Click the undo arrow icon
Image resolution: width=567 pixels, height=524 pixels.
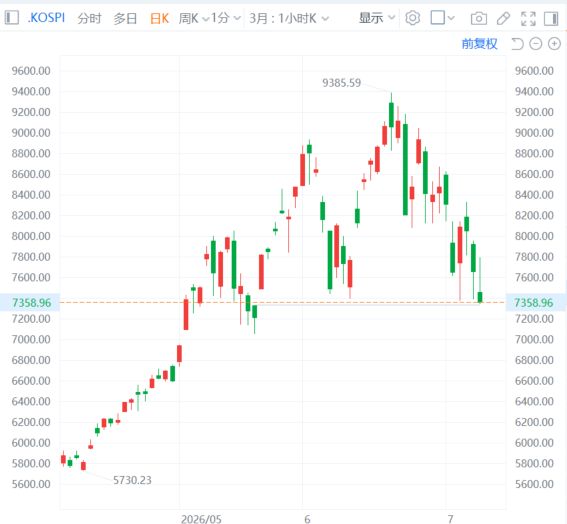(x=517, y=44)
